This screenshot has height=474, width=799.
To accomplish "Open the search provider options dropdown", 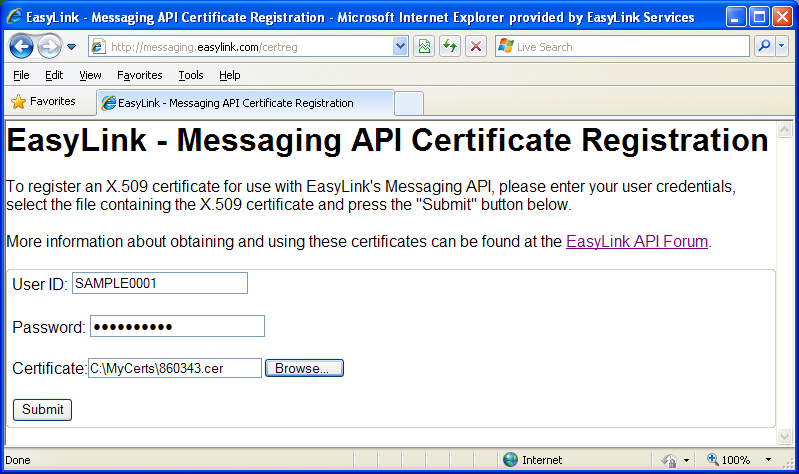I will click(781, 46).
